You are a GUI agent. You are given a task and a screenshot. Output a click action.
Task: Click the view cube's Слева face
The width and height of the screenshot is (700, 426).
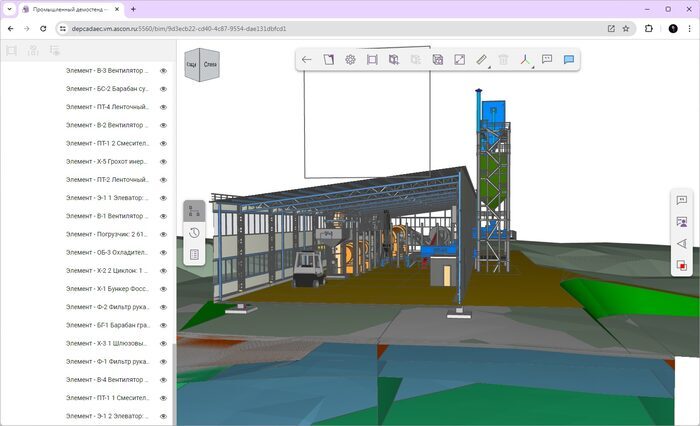(x=210, y=65)
